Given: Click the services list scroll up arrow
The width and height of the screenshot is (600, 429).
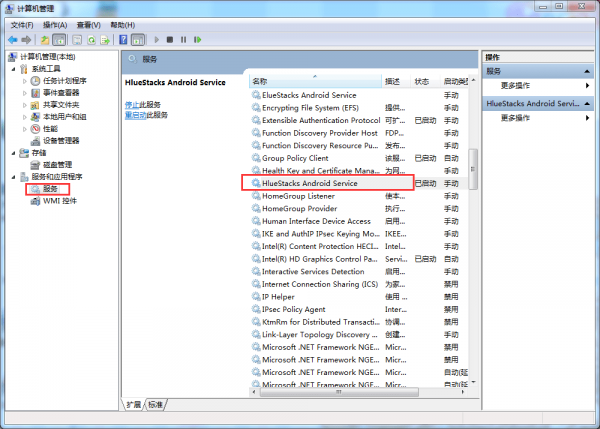Looking at the screenshot, I should [x=474, y=80].
